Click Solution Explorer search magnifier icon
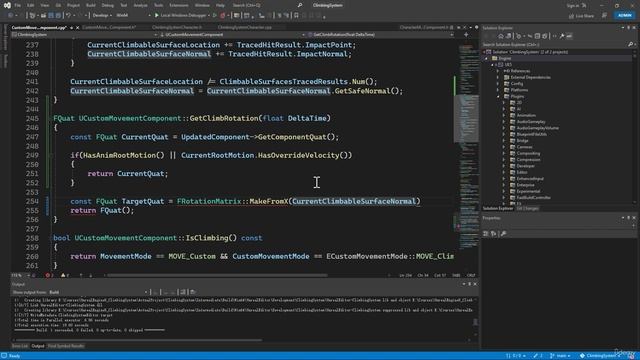Image resolution: width=640 pixels, height=360 pixels. point(631,44)
